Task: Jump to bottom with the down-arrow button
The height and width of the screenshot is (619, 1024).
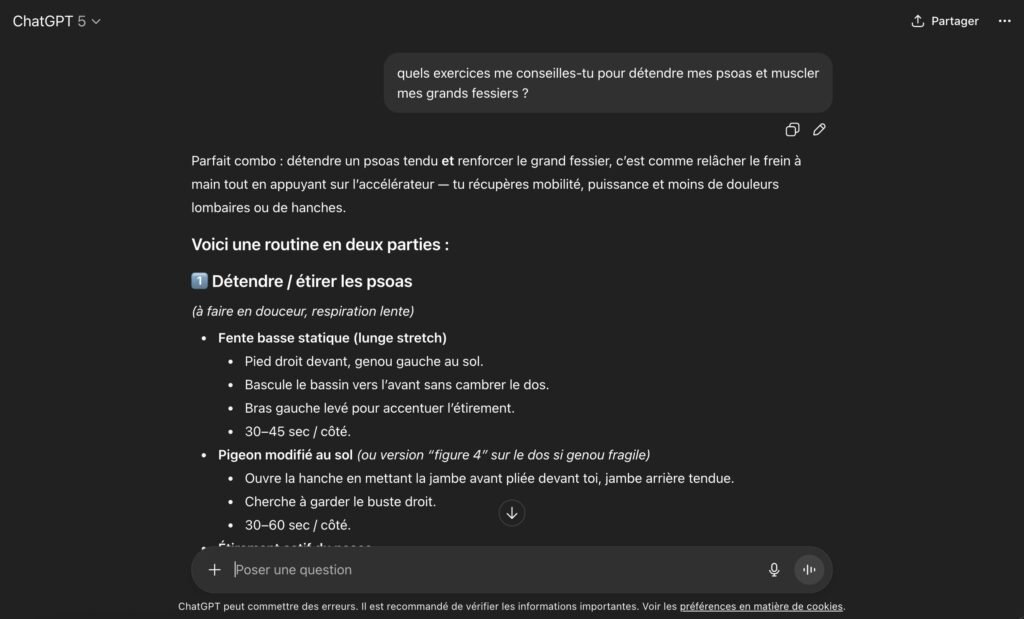Action: click(x=512, y=513)
